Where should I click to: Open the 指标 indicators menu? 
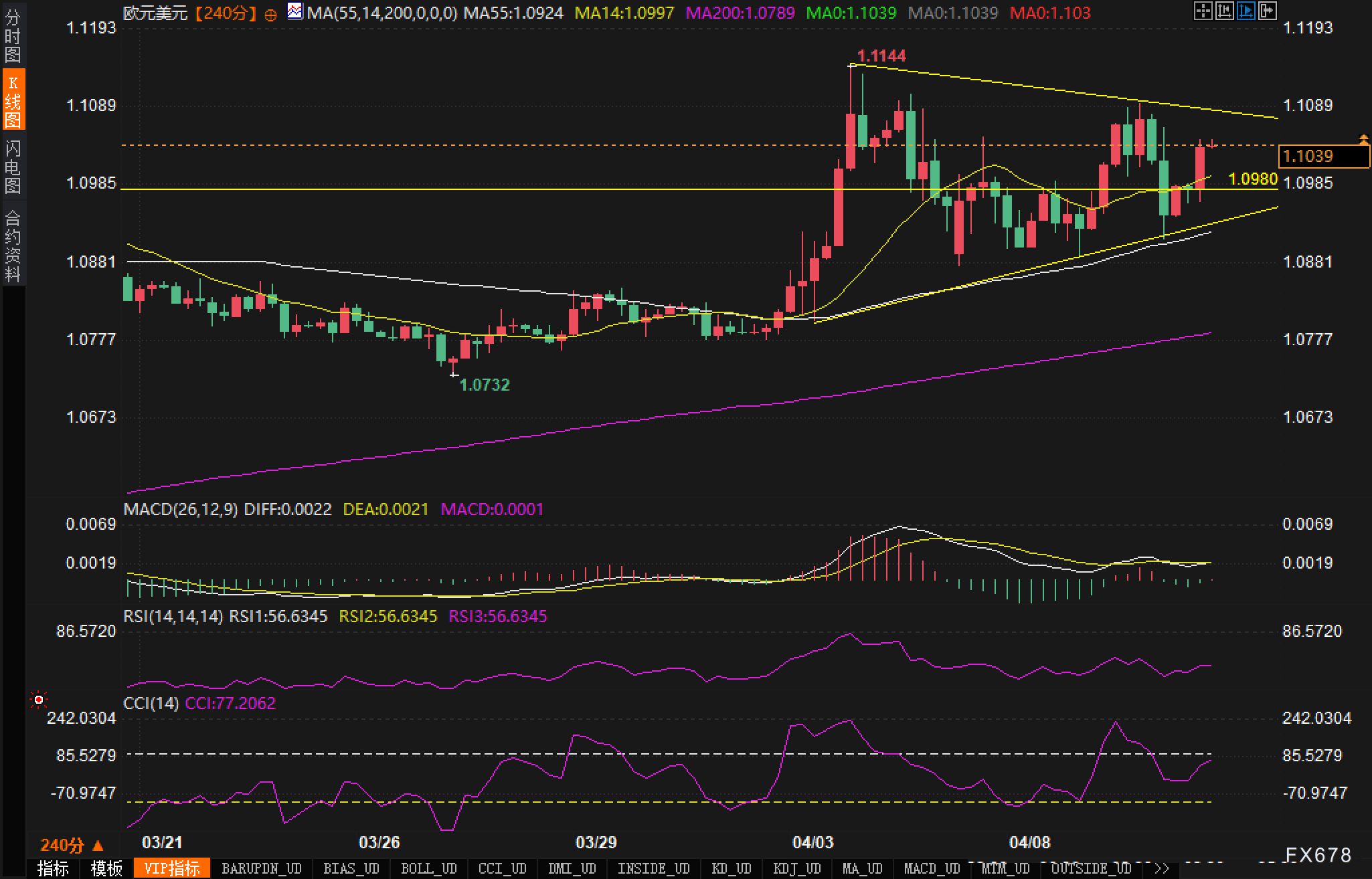point(53,868)
